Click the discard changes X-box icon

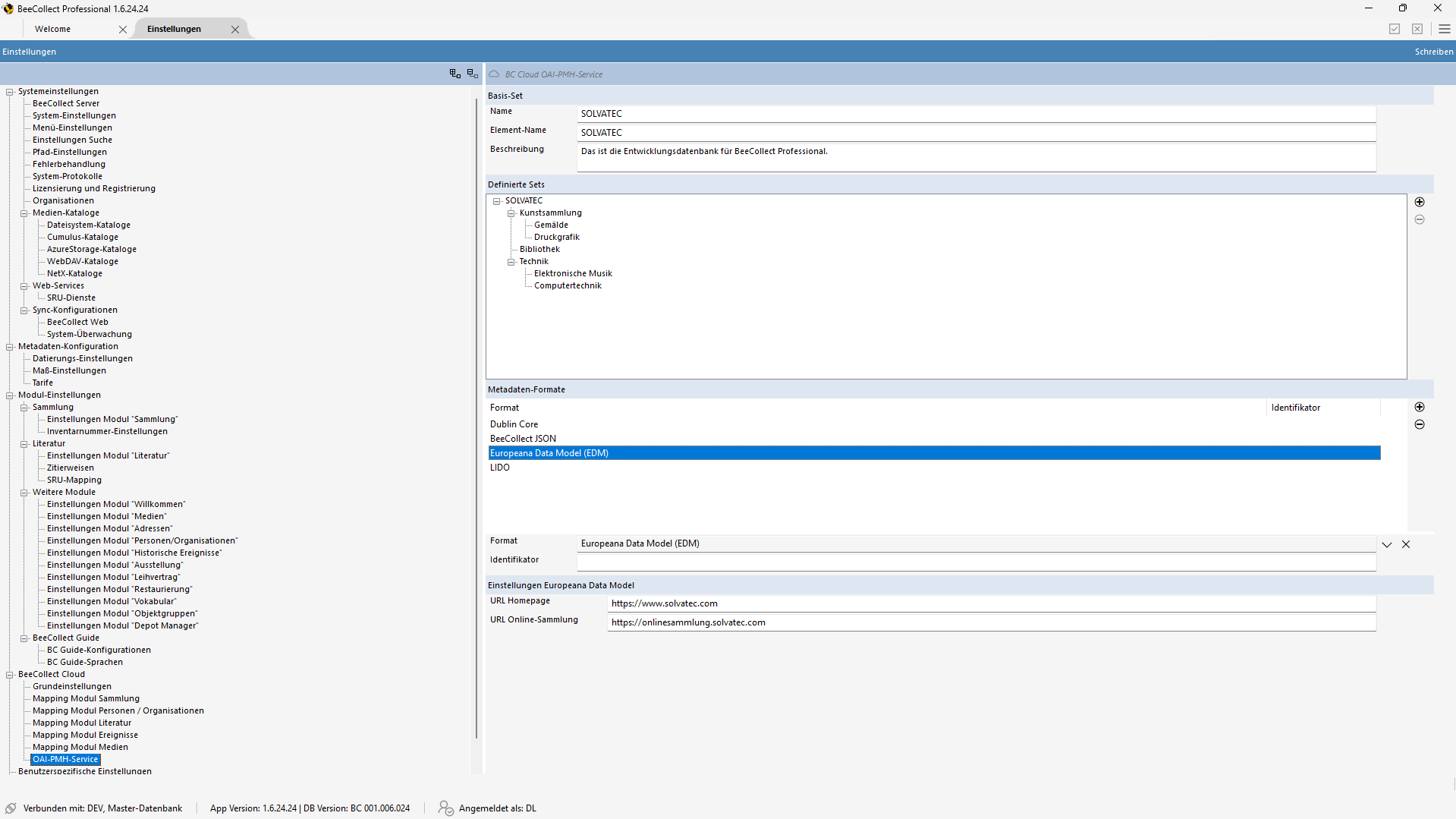[x=1417, y=29]
